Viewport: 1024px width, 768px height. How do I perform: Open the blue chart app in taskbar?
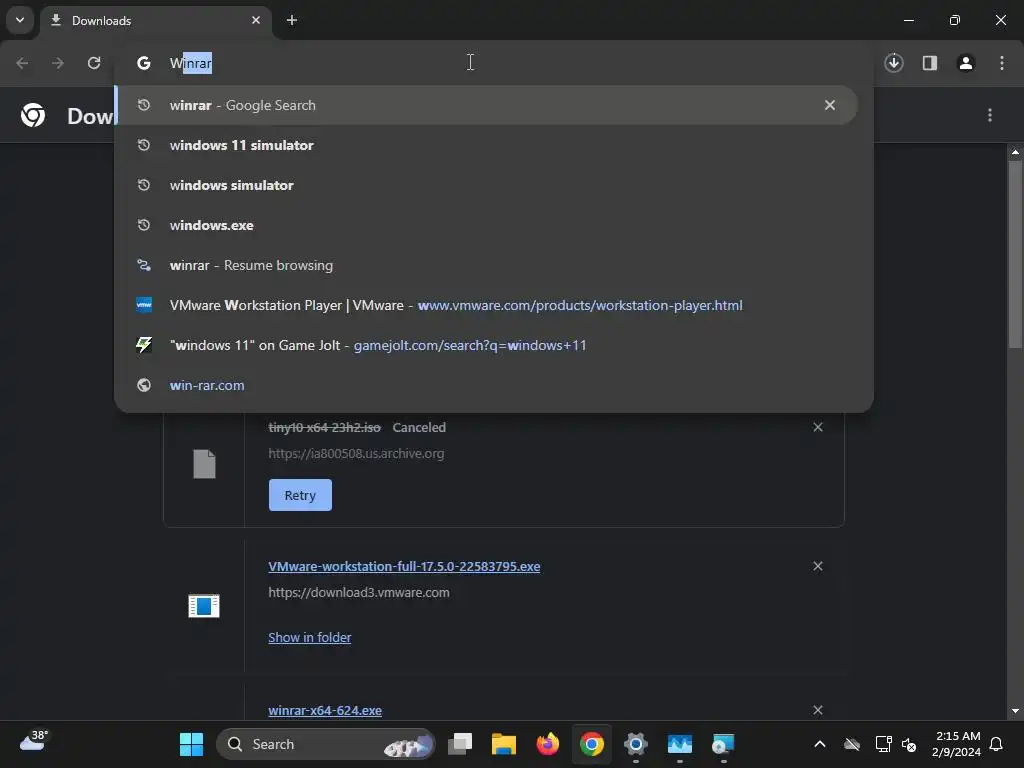coord(679,744)
